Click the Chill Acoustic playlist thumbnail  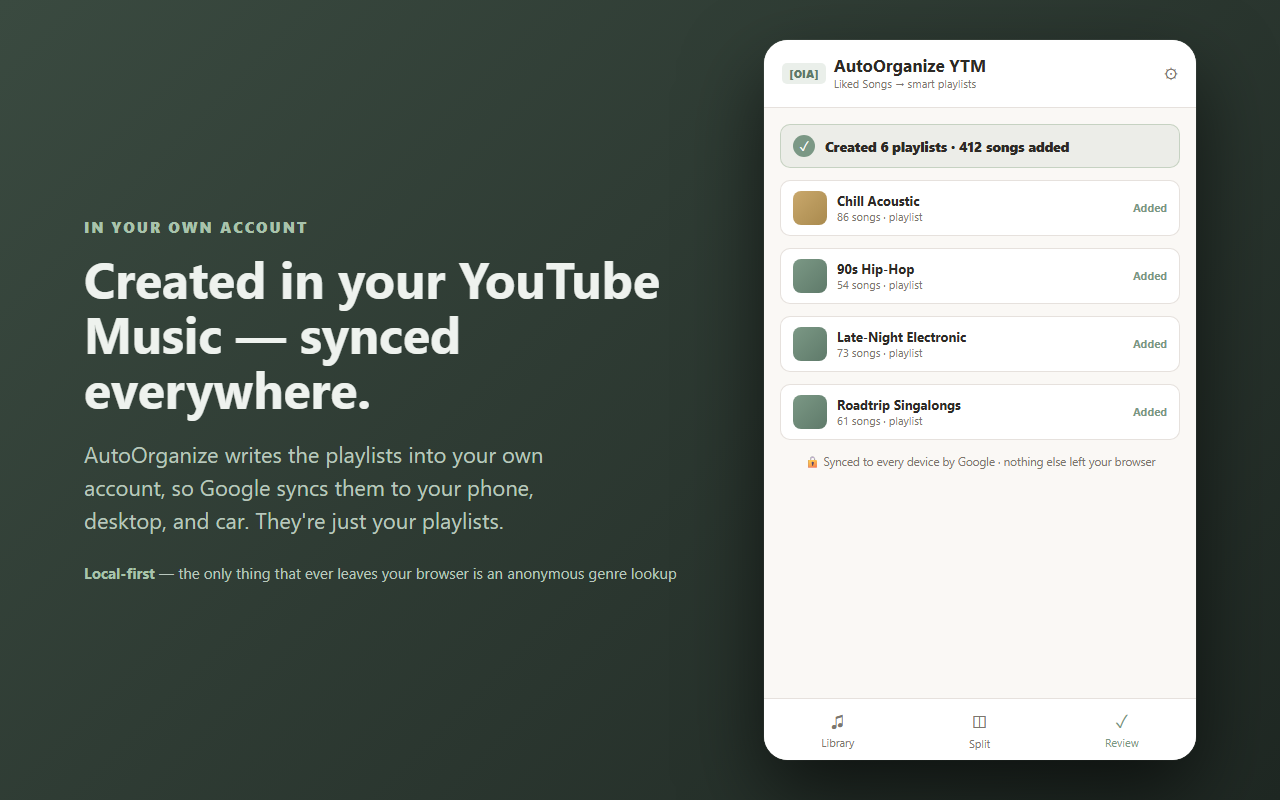[810, 208]
